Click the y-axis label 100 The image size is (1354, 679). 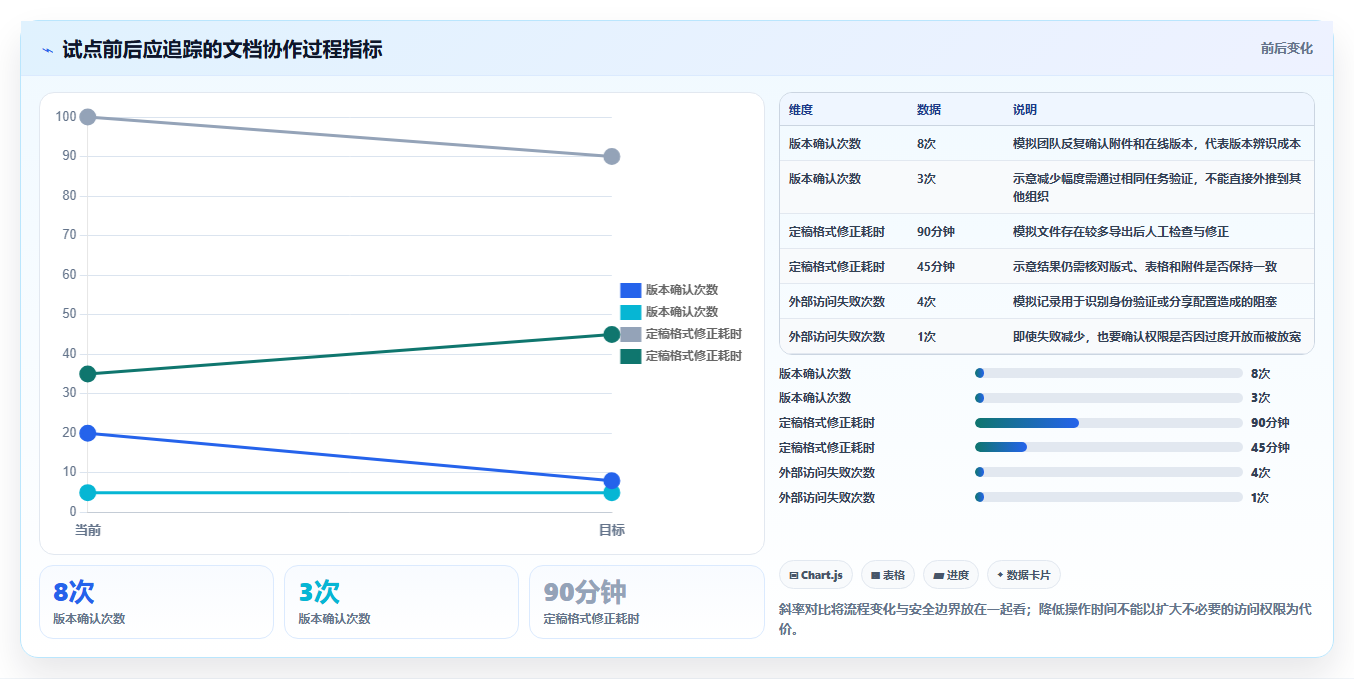(x=66, y=117)
